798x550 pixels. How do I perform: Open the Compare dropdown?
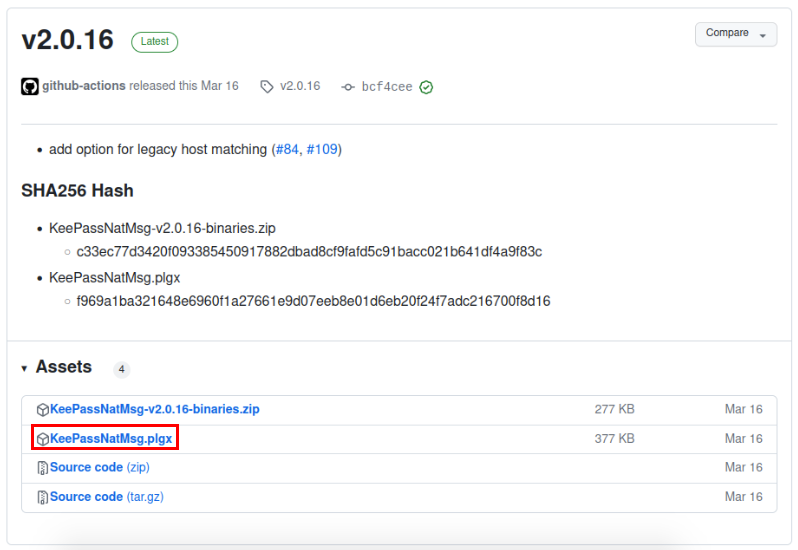coord(735,34)
